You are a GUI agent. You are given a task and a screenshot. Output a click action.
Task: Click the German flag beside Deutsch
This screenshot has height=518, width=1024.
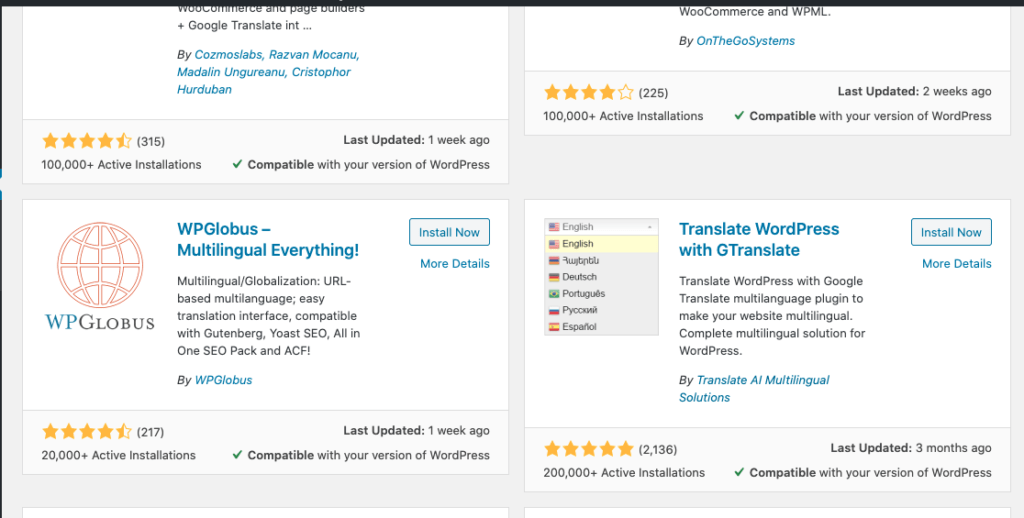554,277
